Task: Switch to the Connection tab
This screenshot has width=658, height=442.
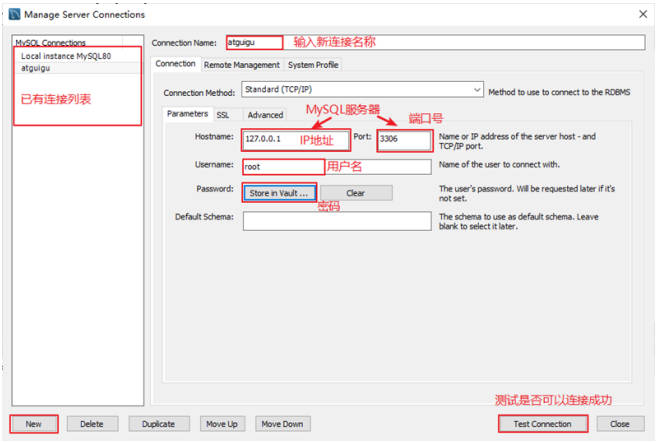Action: tap(175, 64)
